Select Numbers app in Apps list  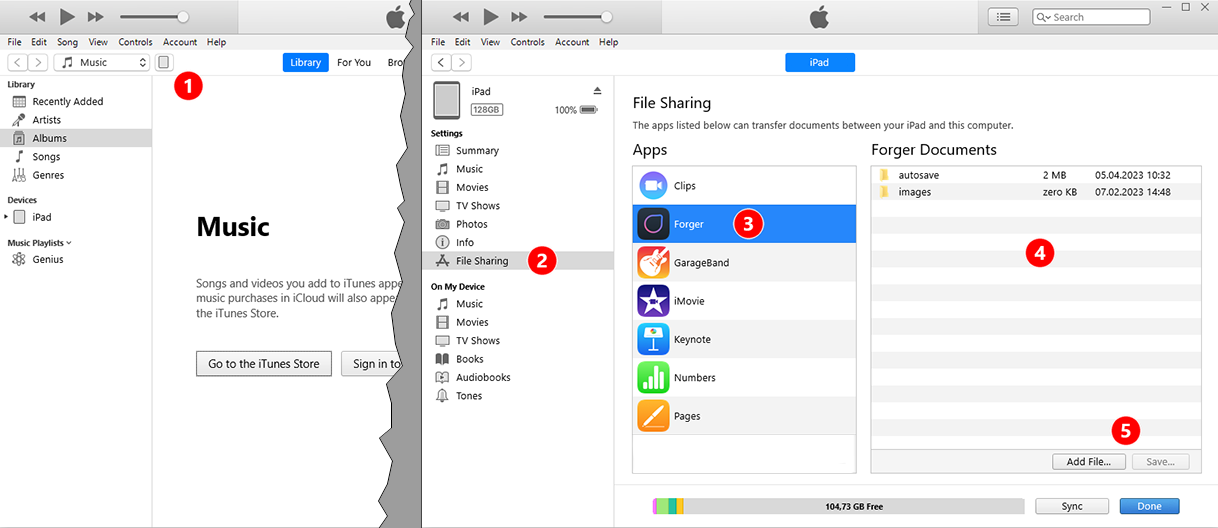click(744, 378)
